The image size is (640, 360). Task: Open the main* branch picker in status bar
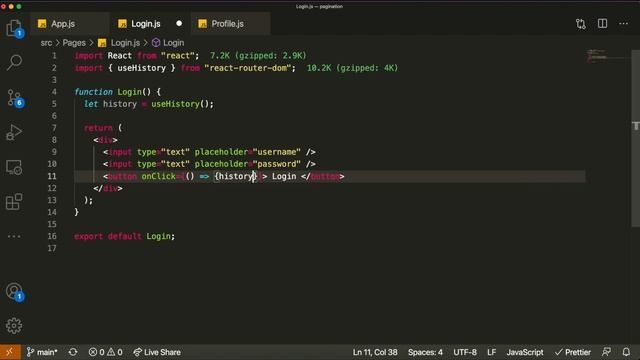point(42,352)
